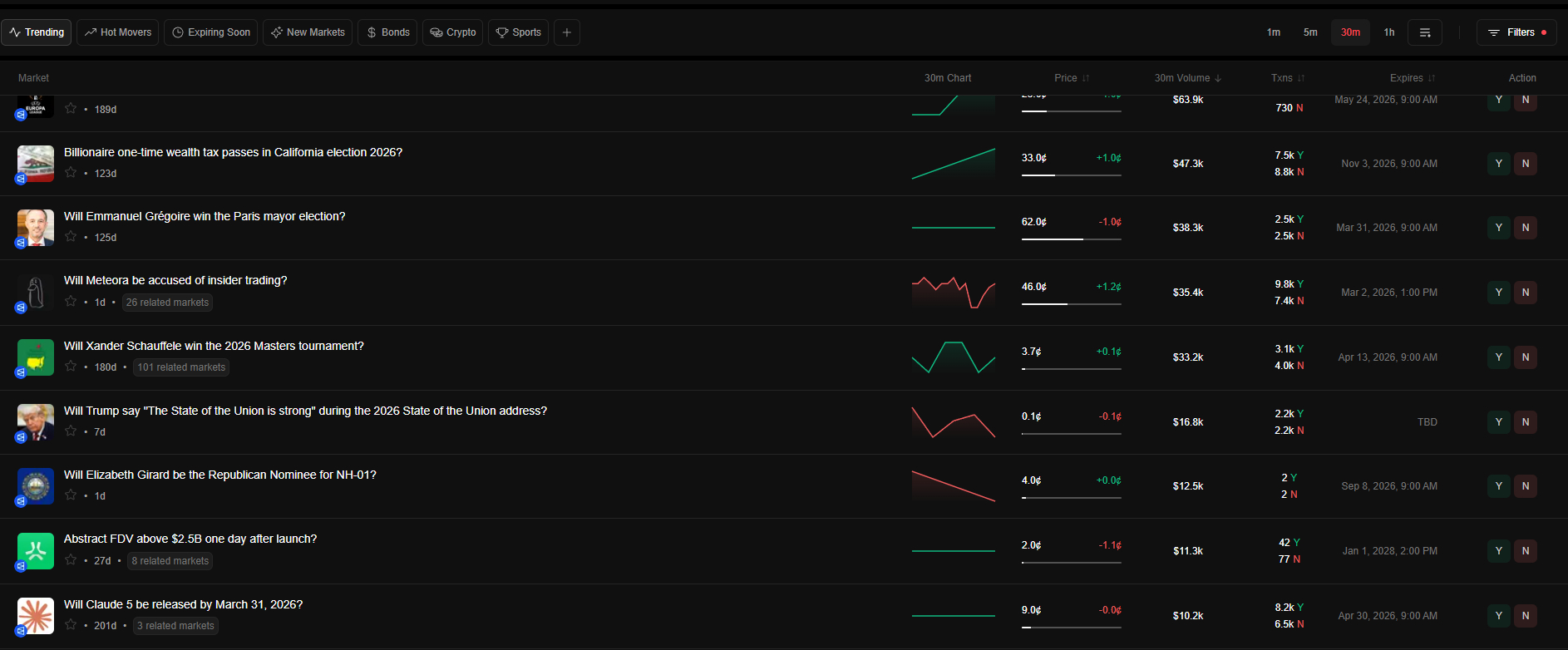Open the list density view icon
Viewport: 1568px width, 650px height.
(x=1424, y=32)
